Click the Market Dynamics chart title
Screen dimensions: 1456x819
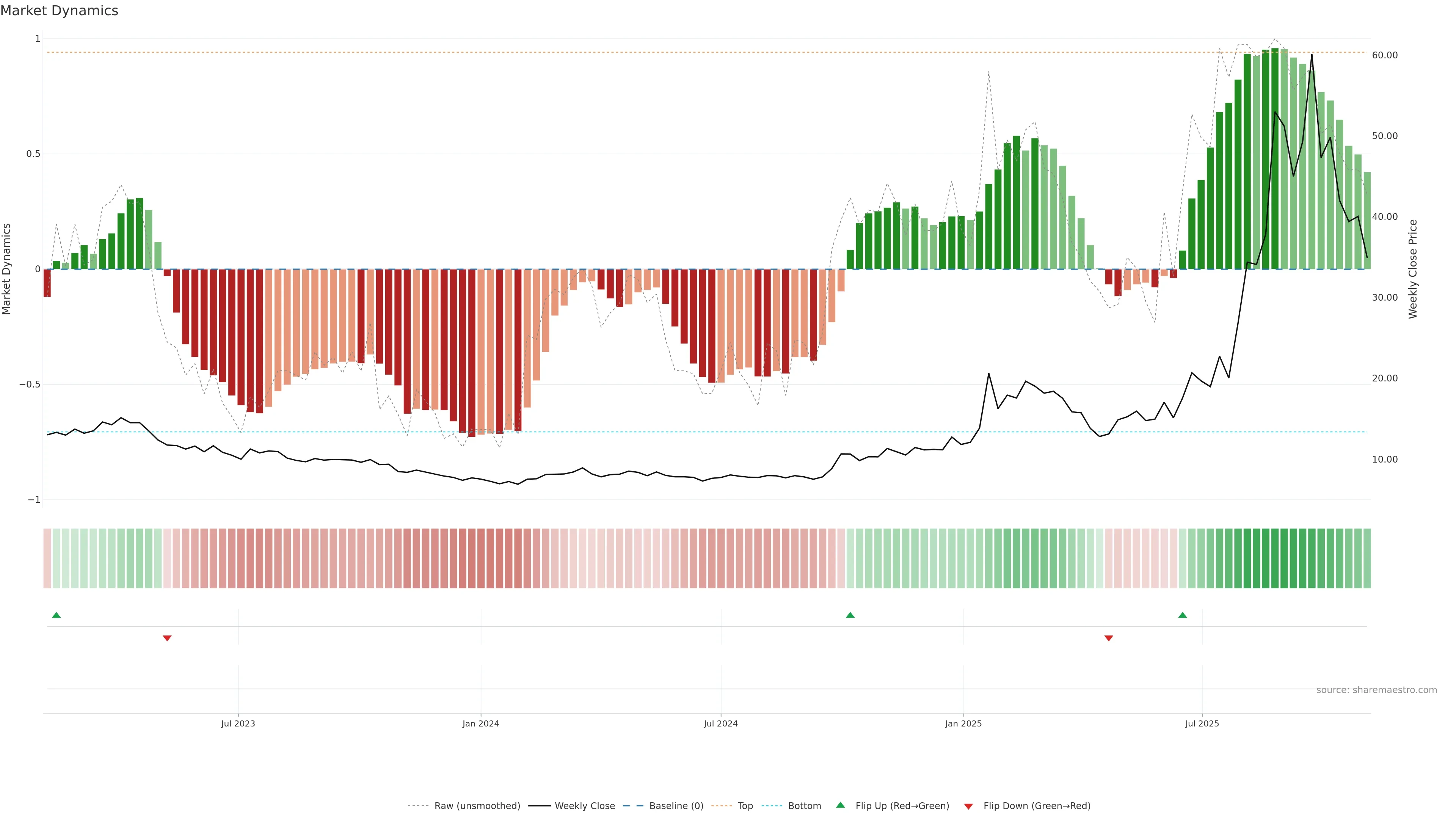(x=60, y=11)
